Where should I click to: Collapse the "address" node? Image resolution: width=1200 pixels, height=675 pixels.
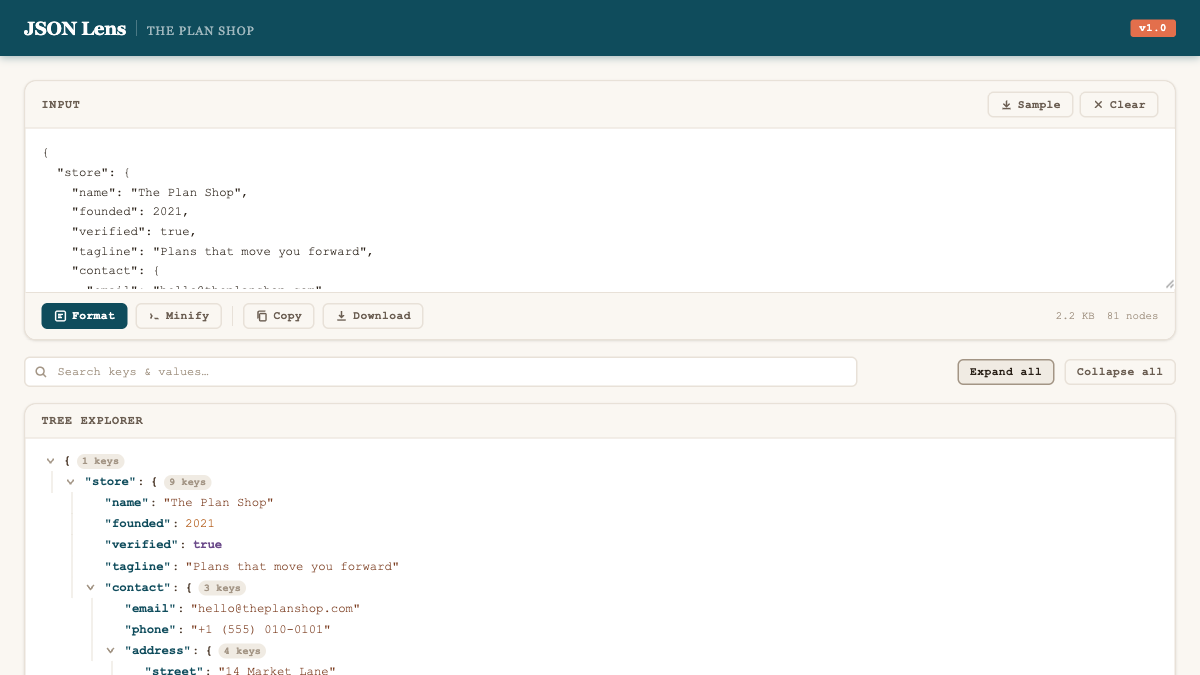click(110, 651)
